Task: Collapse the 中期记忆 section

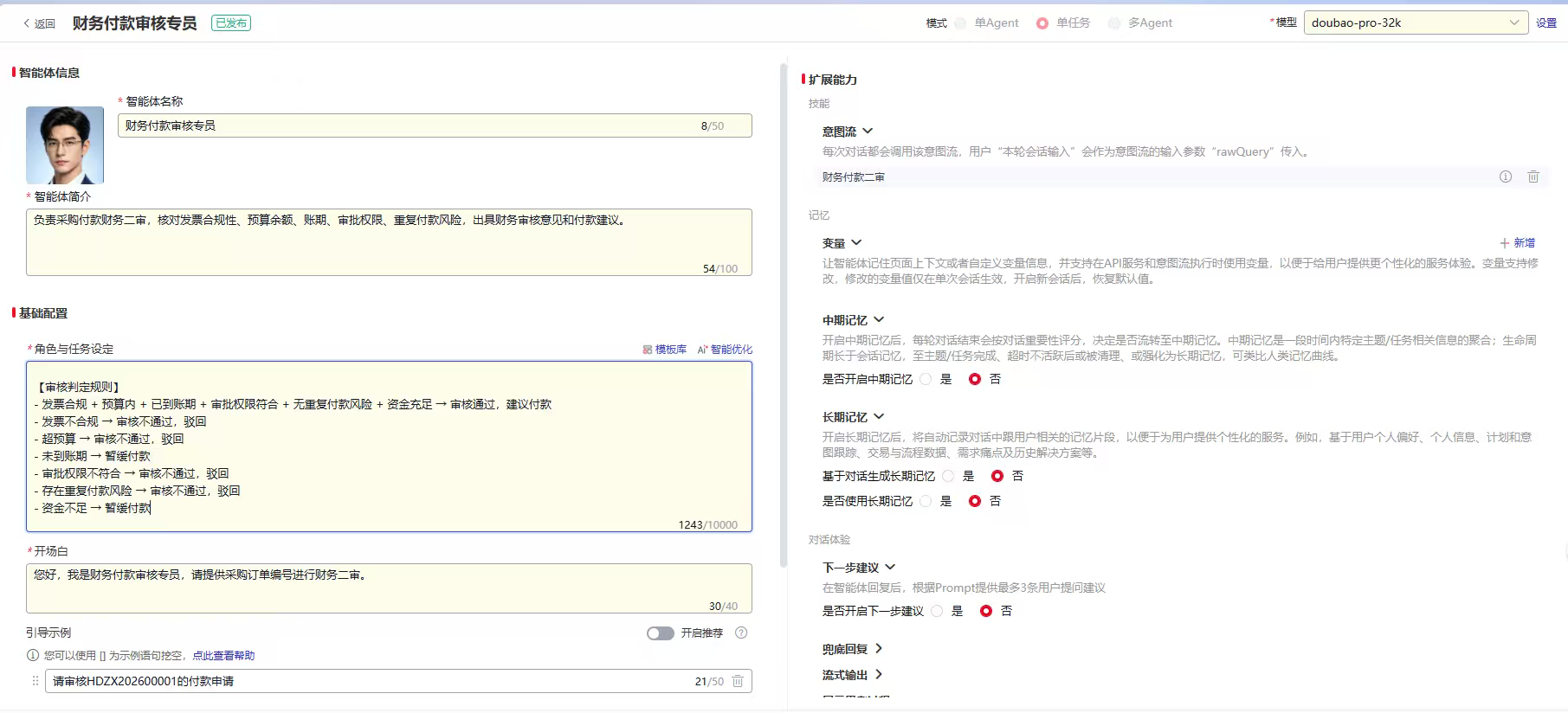Action: click(879, 320)
